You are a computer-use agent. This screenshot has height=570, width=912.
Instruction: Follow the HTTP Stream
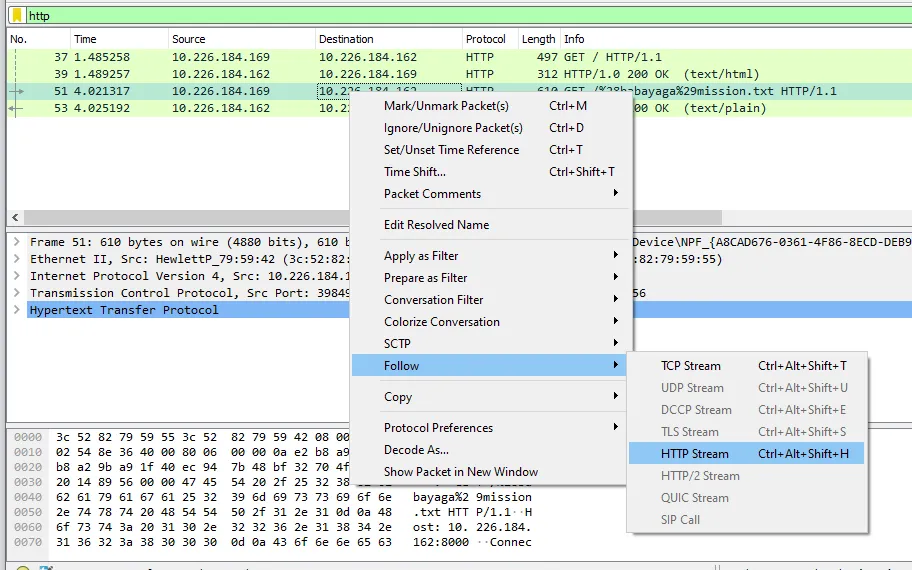pos(747,454)
